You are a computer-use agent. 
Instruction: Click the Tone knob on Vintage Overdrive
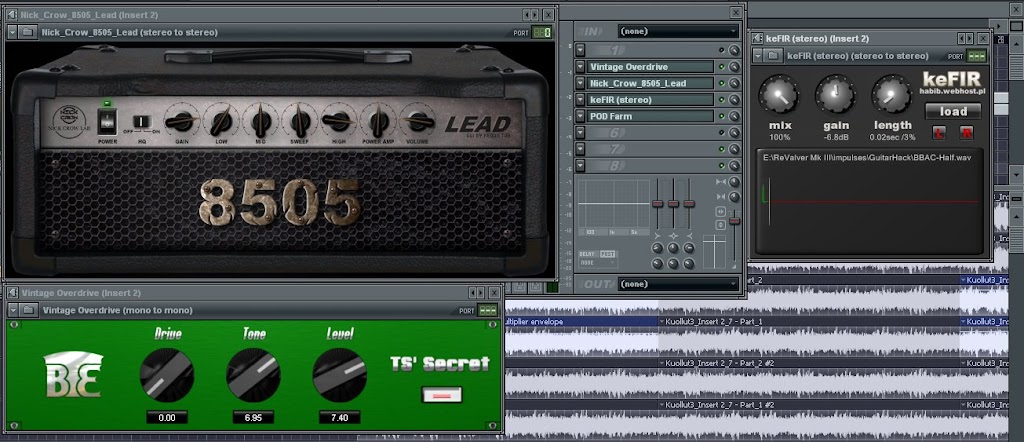(x=253, y=375)
